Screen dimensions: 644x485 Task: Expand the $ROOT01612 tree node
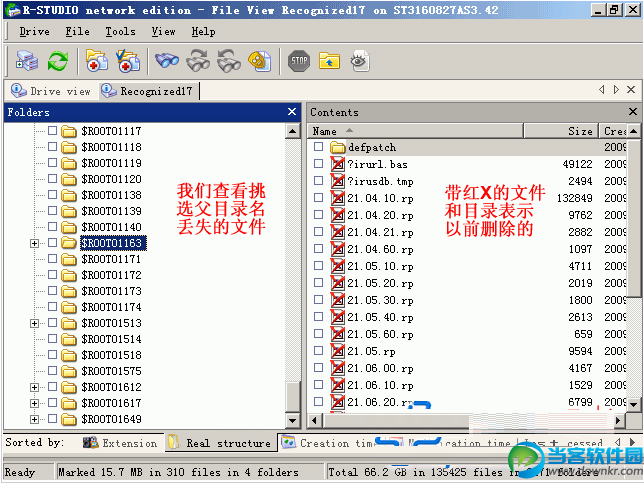tap(34, 387)
